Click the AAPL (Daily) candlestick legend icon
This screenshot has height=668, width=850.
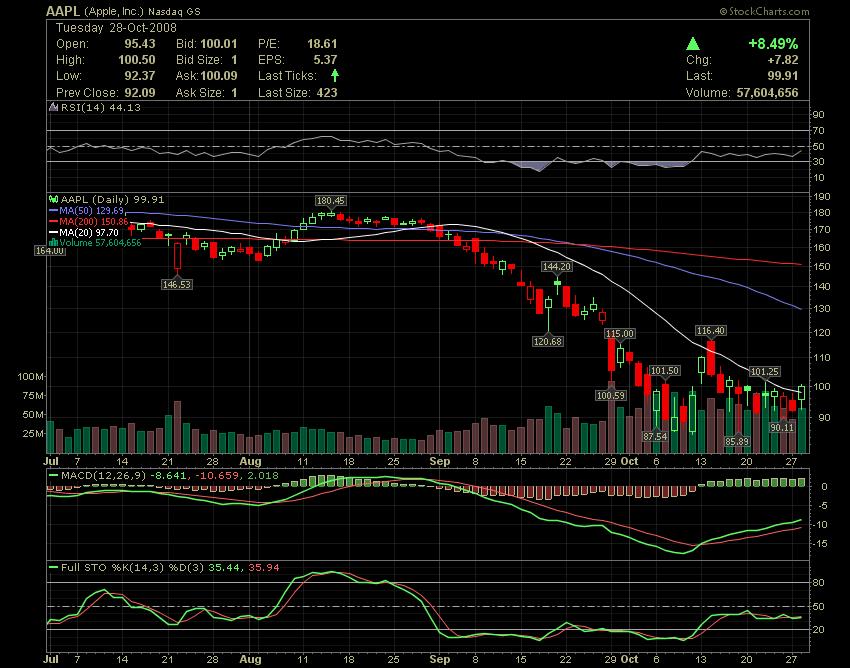click(54, 200)
